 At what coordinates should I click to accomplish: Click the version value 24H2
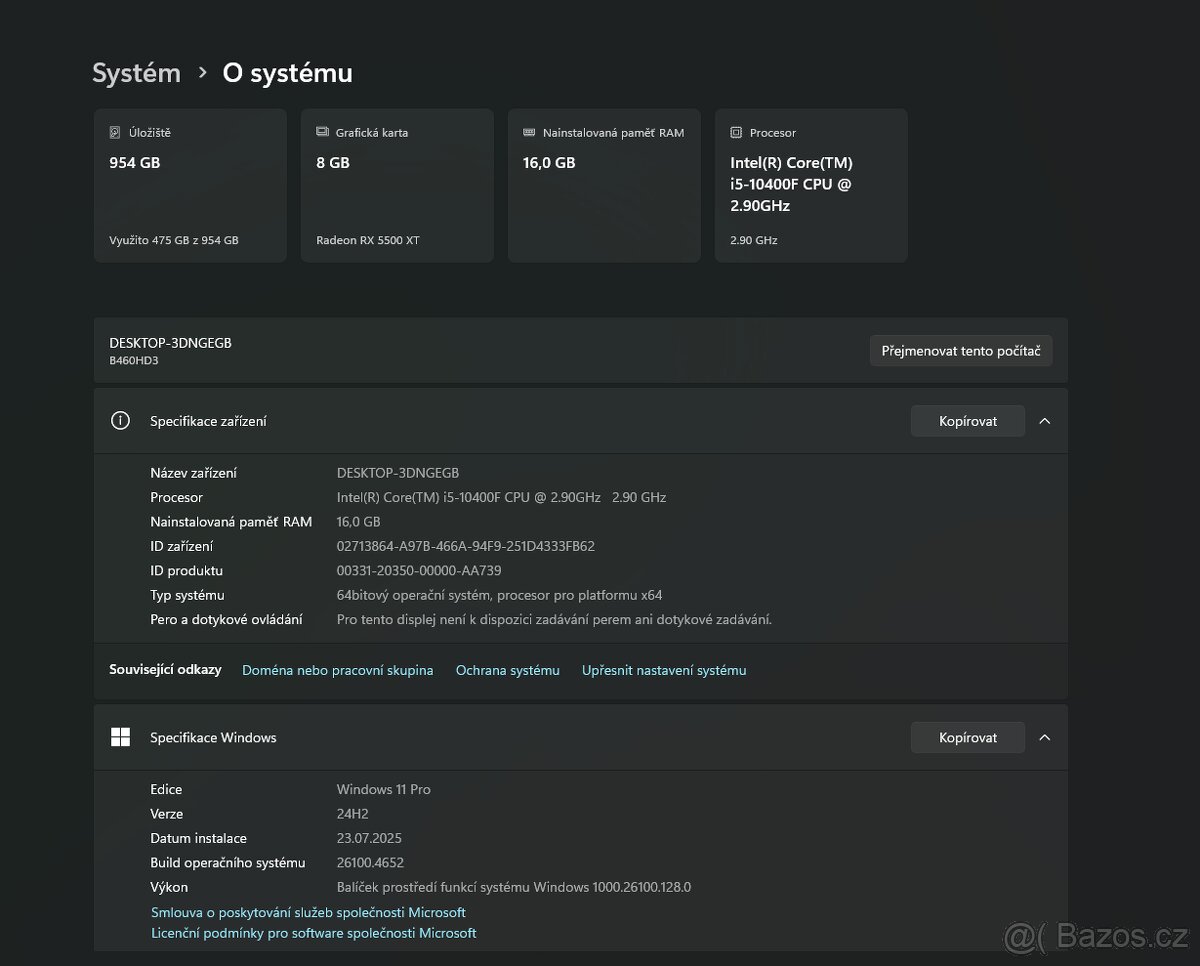[x=354, y=814]
